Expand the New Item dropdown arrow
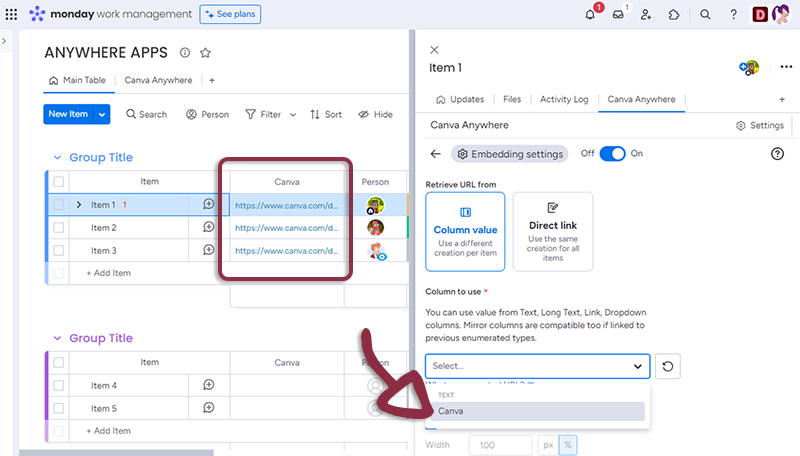Image resolution: width=800 pixels, height=456 pixels. pyautogui.click(x=102, y=114)
